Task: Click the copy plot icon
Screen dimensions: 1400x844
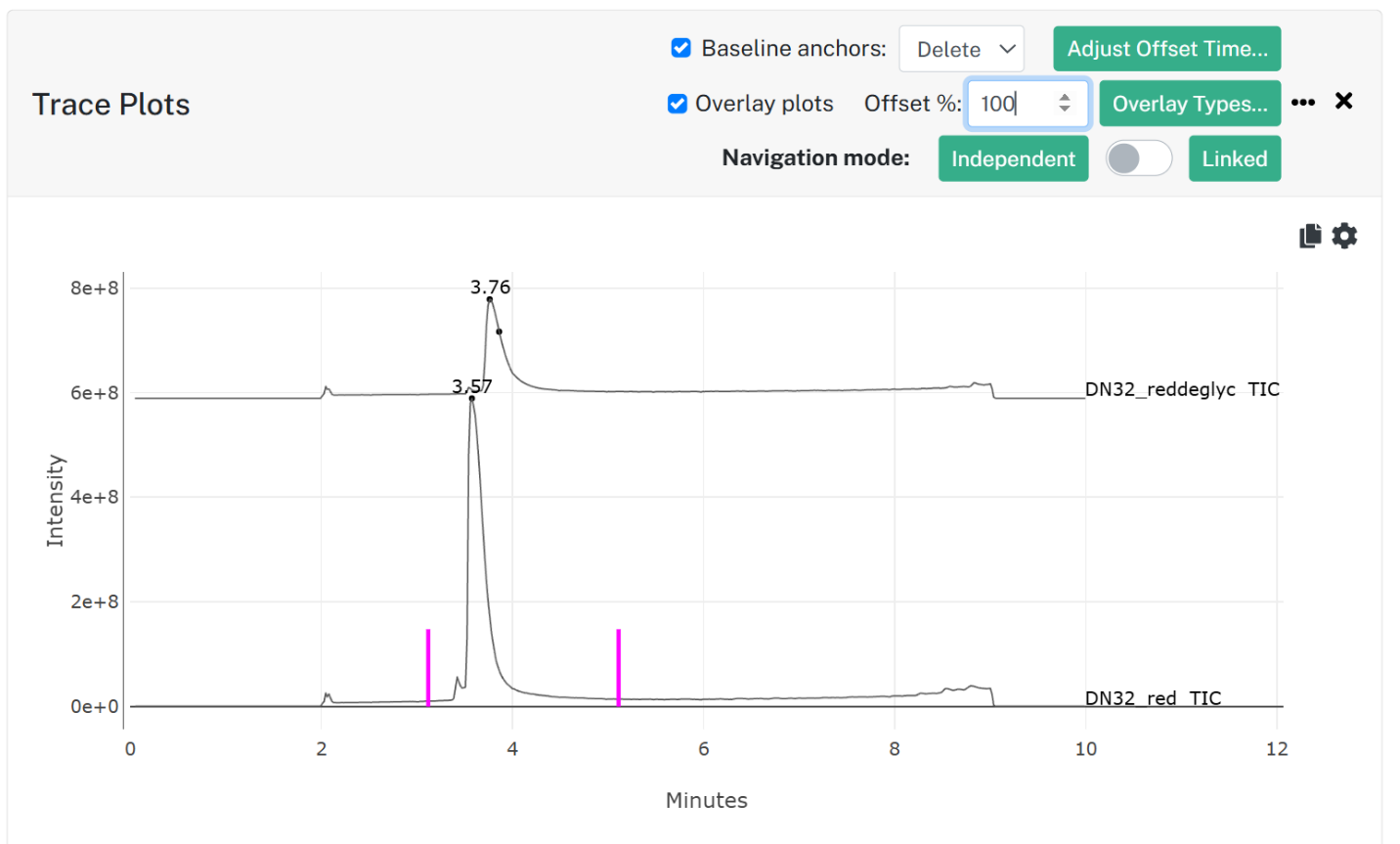Action: coord(1310,236)
